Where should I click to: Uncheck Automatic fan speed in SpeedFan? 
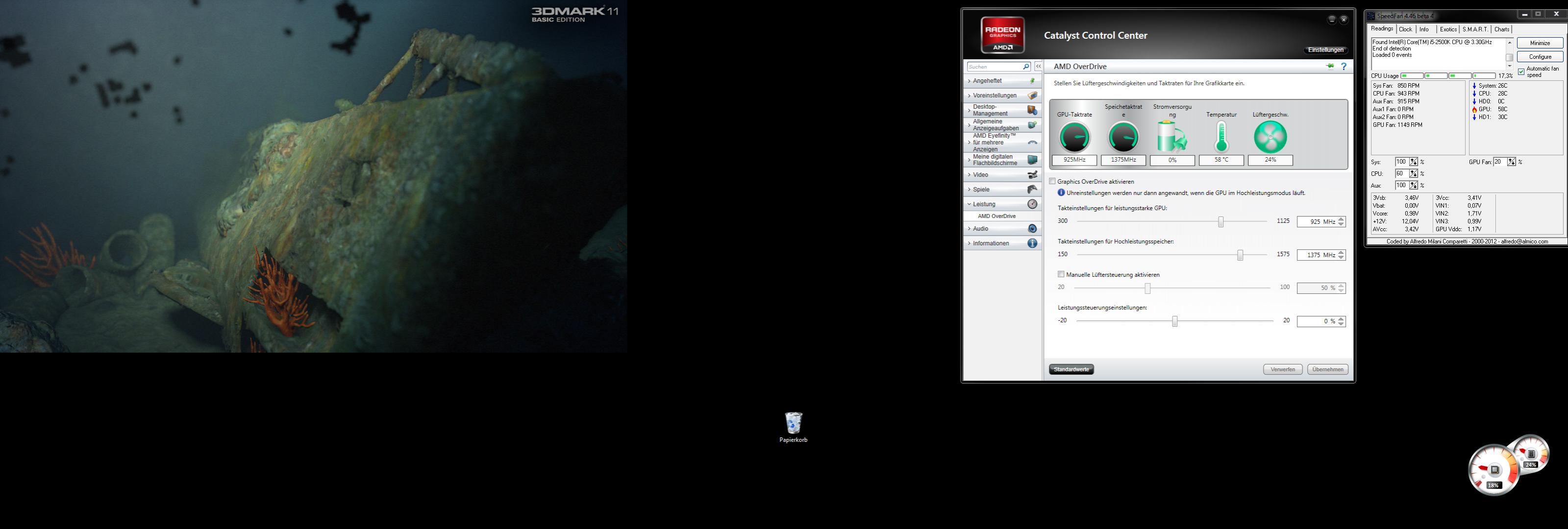(1521, 72)
